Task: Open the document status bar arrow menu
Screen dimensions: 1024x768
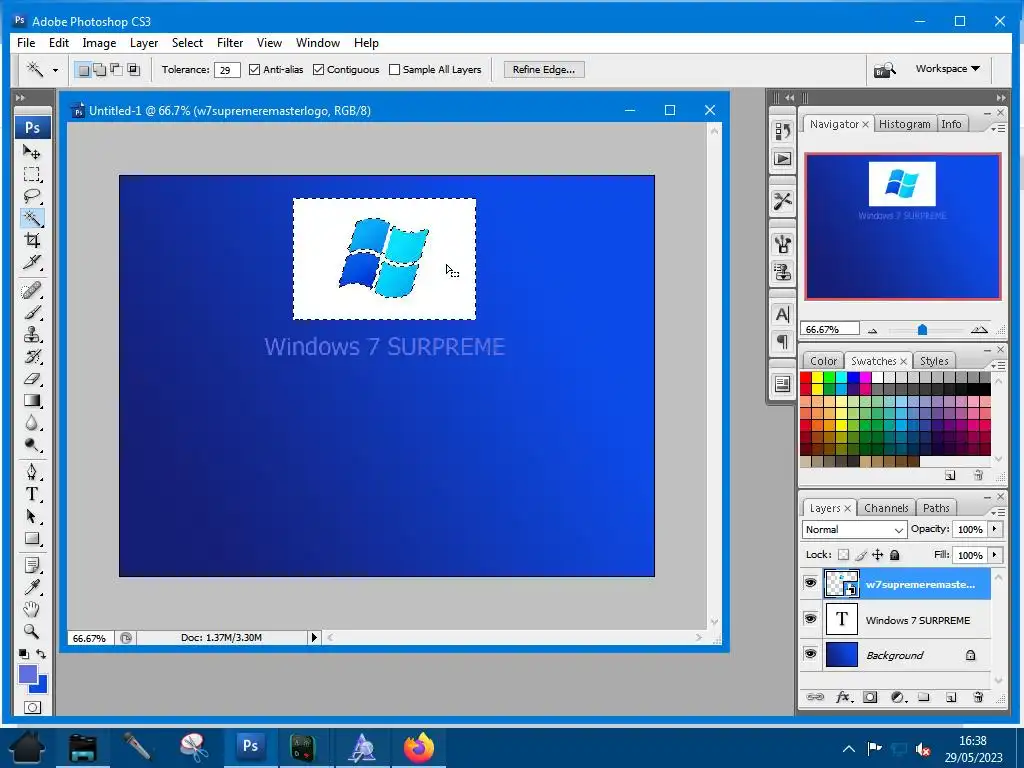Action: [314, 637]
